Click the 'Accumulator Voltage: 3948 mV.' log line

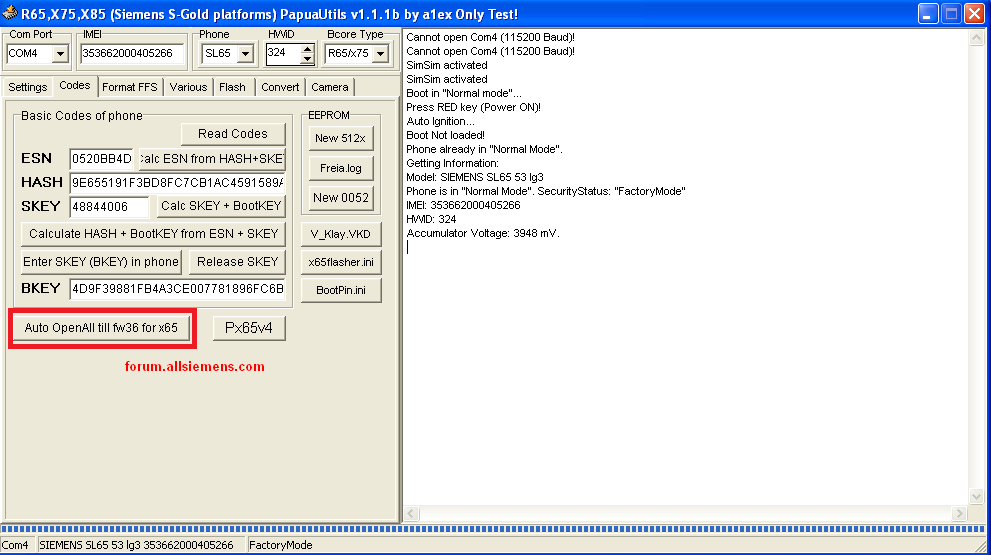tap(483, 233)
